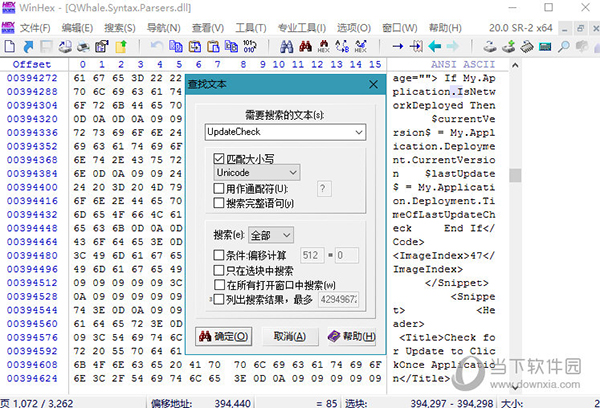Click the page 1,072 / 3,262 status field

click(x=37, y=403)
